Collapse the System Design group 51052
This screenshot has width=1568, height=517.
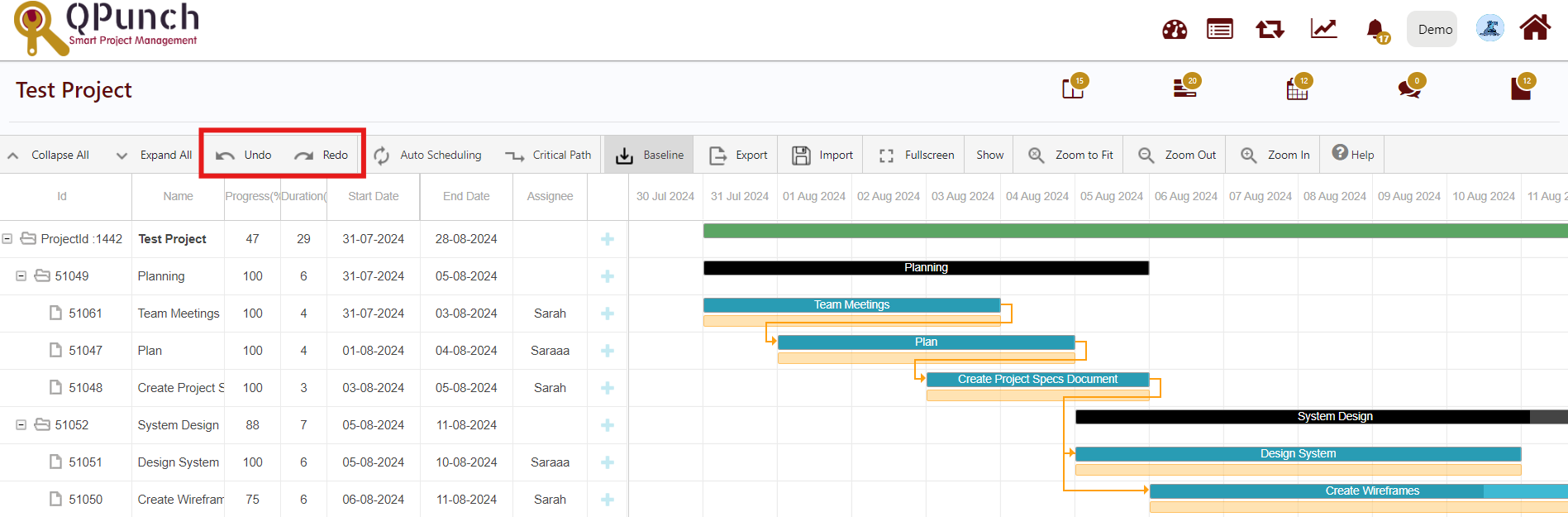pyautogui.click(x=21, y=425)
